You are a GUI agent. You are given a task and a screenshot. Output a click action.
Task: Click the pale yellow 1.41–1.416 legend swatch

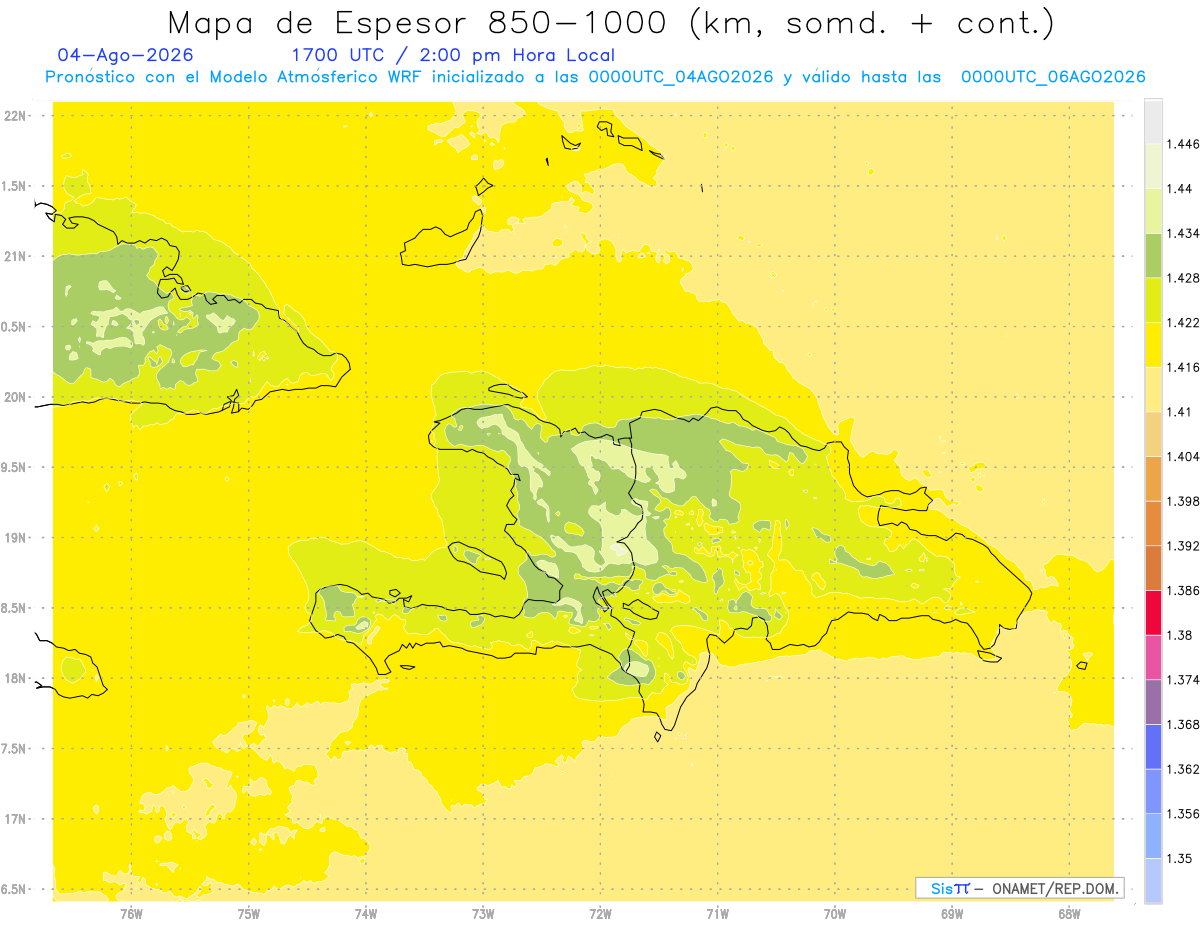(x=1153, y=389)
